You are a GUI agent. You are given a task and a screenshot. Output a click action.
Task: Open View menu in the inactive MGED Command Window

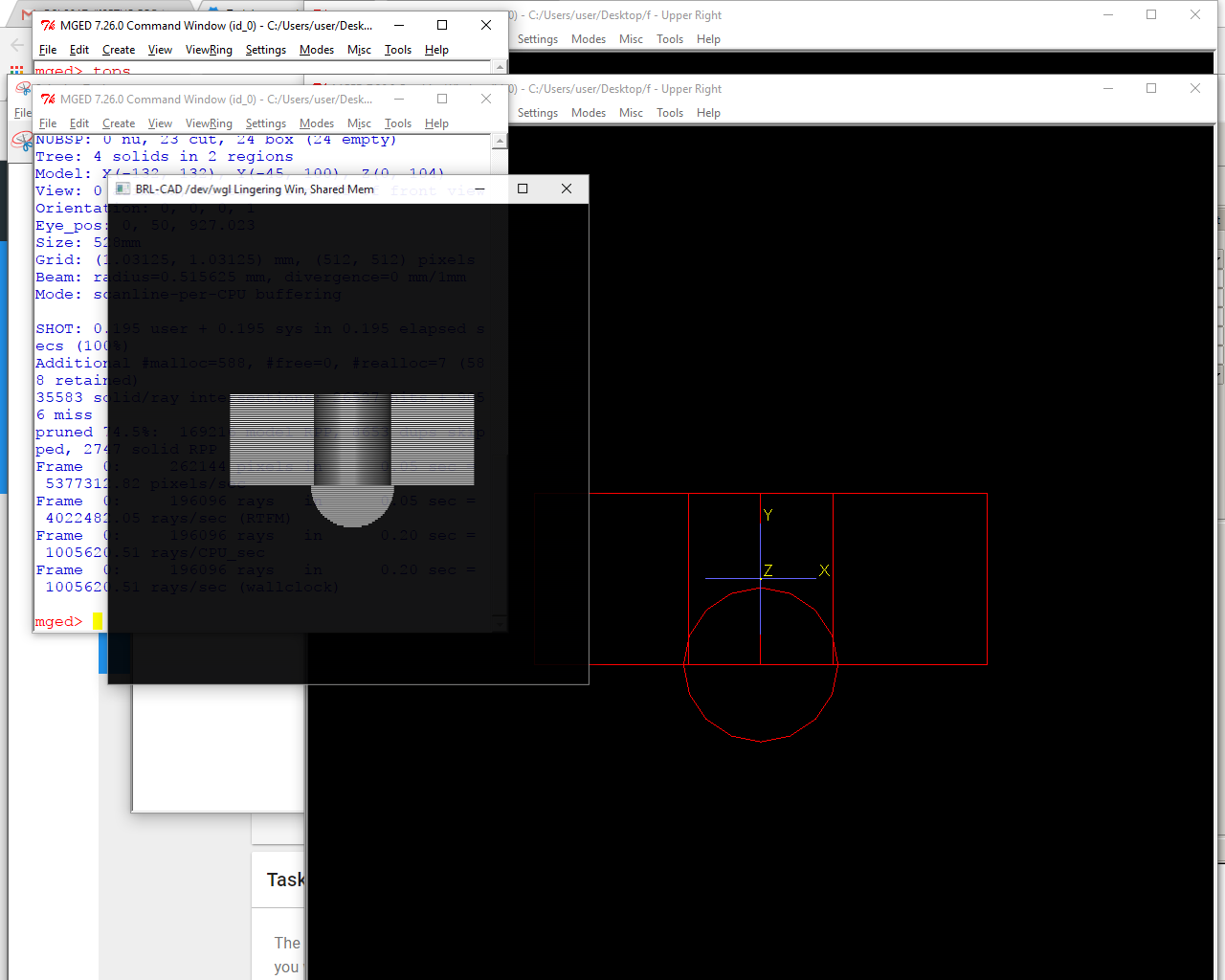coord(160,123)
